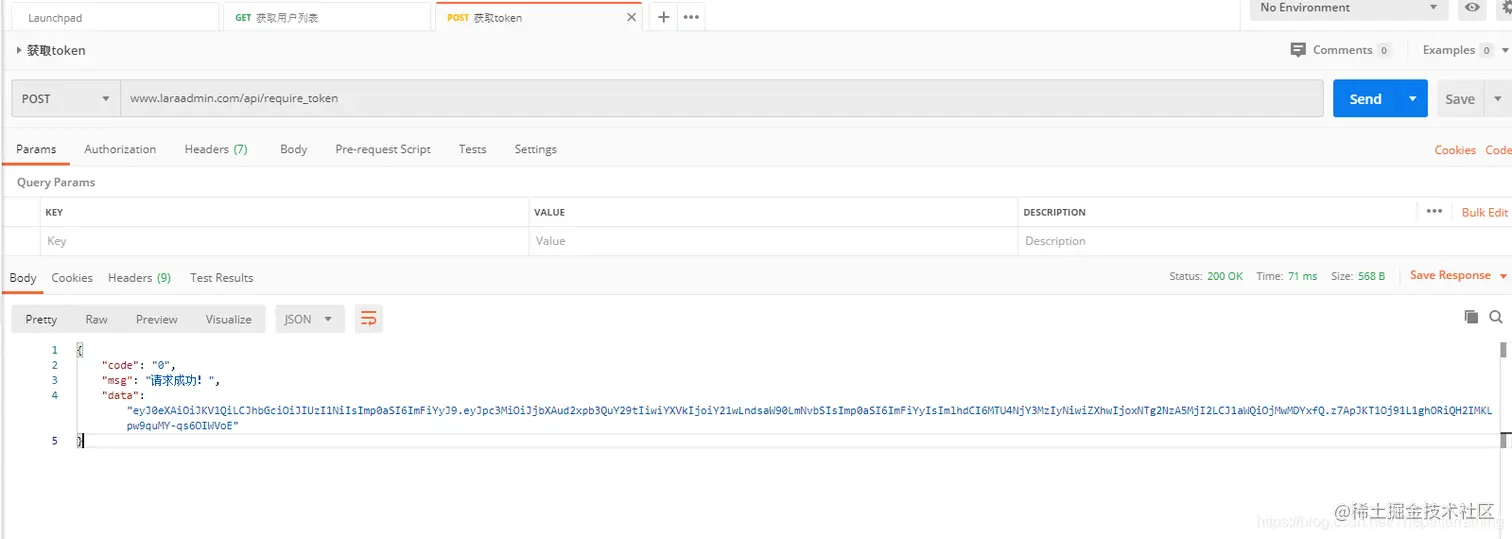This screenshot has width=1512, height=539.
Task: Click the request URL field
Action: point(722,99)
